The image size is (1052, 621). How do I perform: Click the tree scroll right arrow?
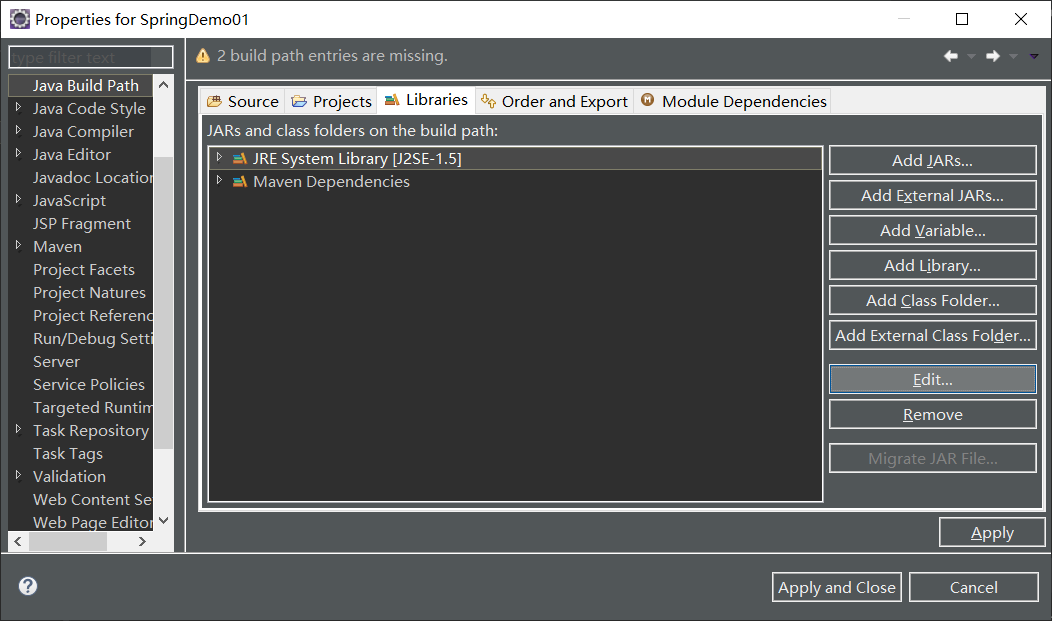pos(142,541)
